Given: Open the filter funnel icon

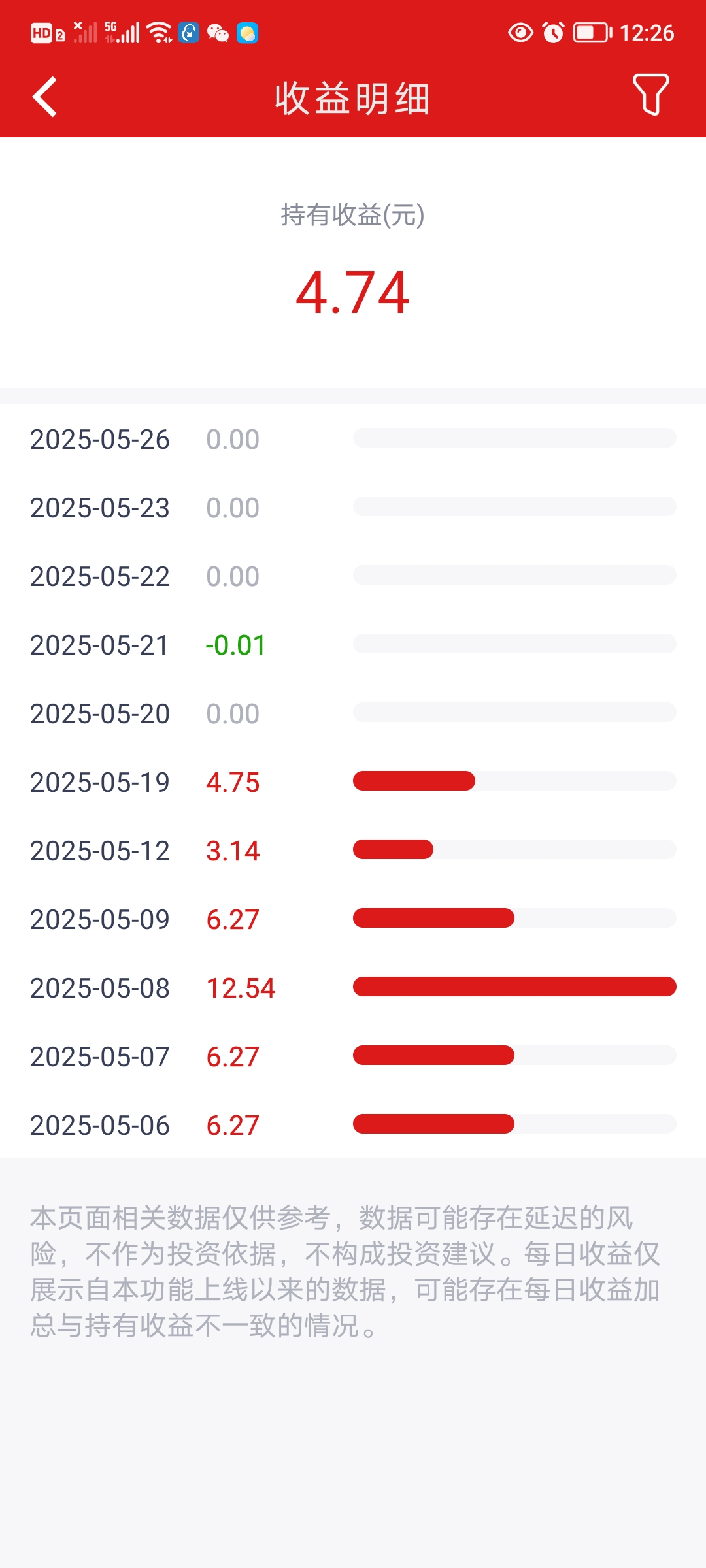Looking at the screenshot, I should 650,95.
